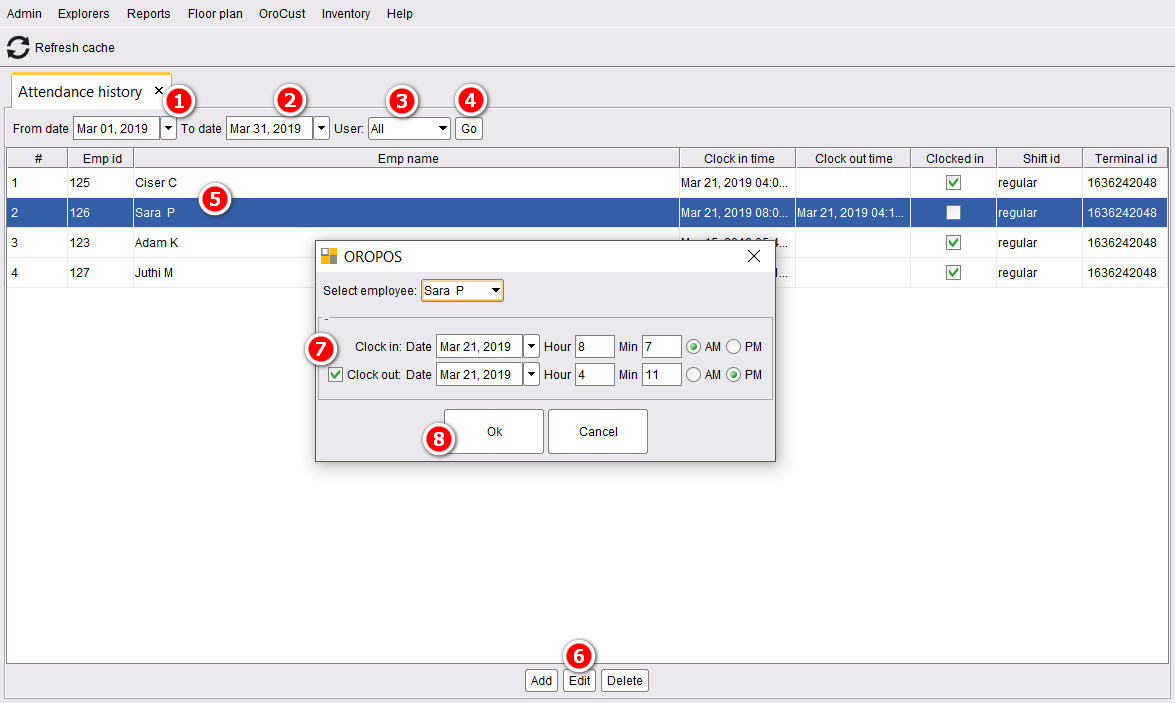
Task: Toggle Clocked in checkbox for Ciser C
Action: (953, 182)
